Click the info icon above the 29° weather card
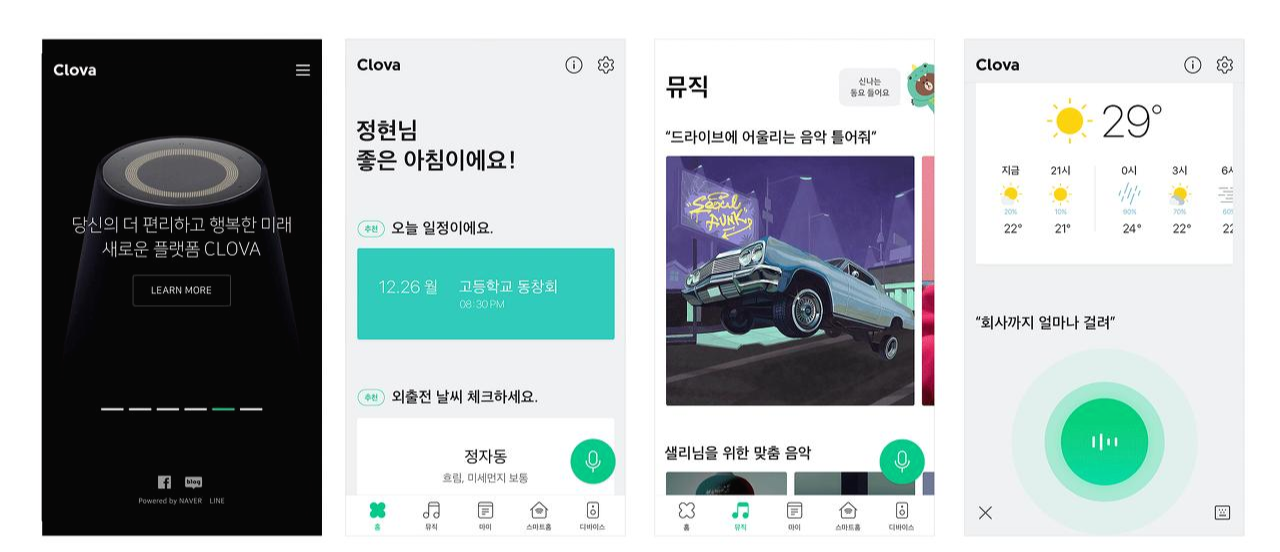1280x552 pixels. tap(1192, 65)
